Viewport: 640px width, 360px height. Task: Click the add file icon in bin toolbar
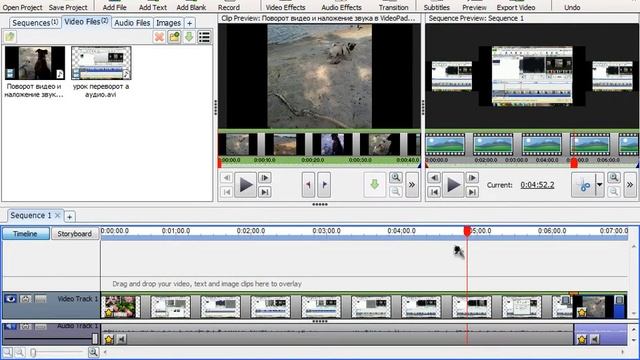(10, 37)
